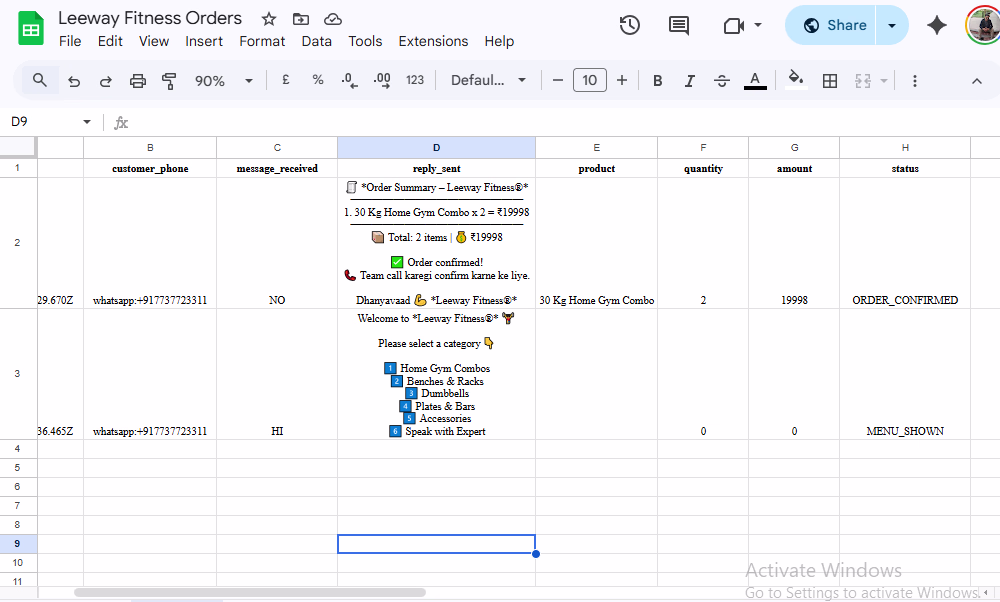This screenshot has width=1000, height=602.
Task: Click the font size 10 field
Action: [x=589, y=80]
